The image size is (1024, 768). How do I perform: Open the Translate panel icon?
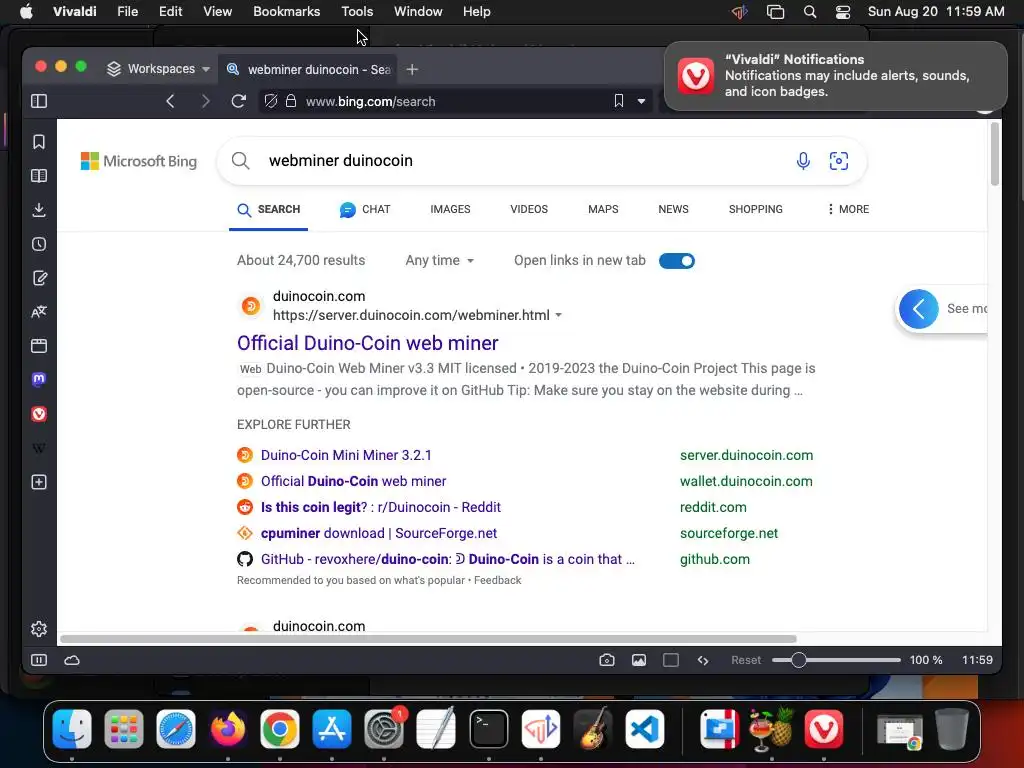39,312
